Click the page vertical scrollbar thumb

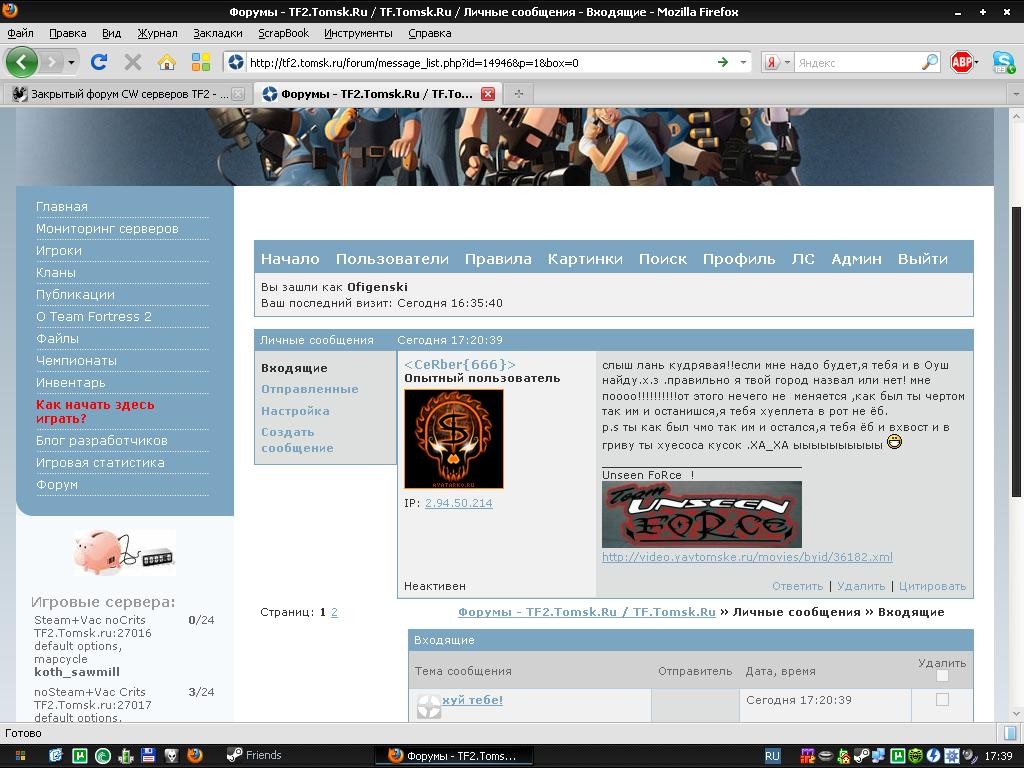[1016, 353]
